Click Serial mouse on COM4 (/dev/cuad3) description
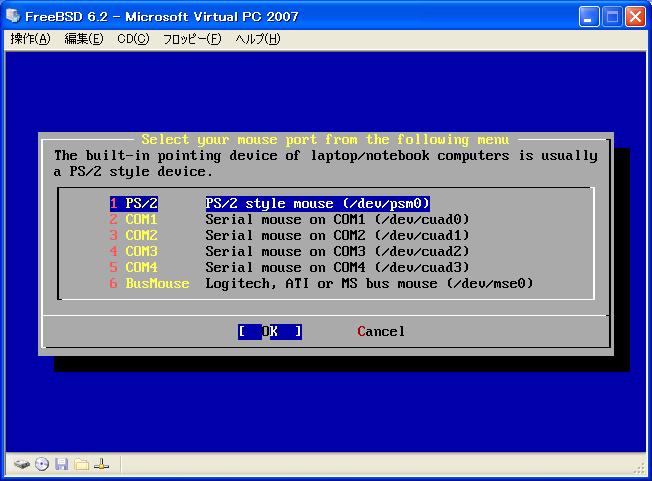The image size is (652, 481). coord(337,267)
